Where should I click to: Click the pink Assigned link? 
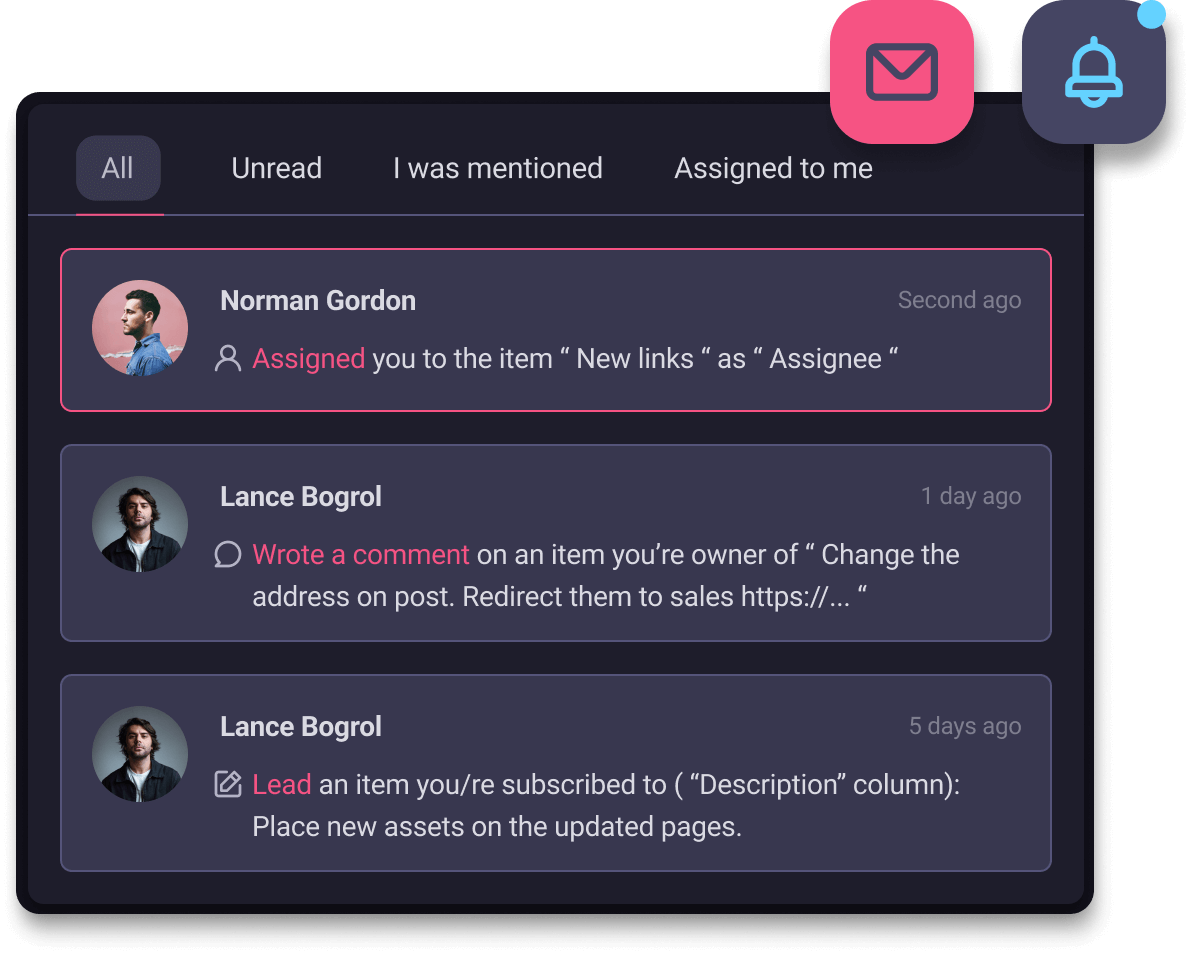(308, 358)
